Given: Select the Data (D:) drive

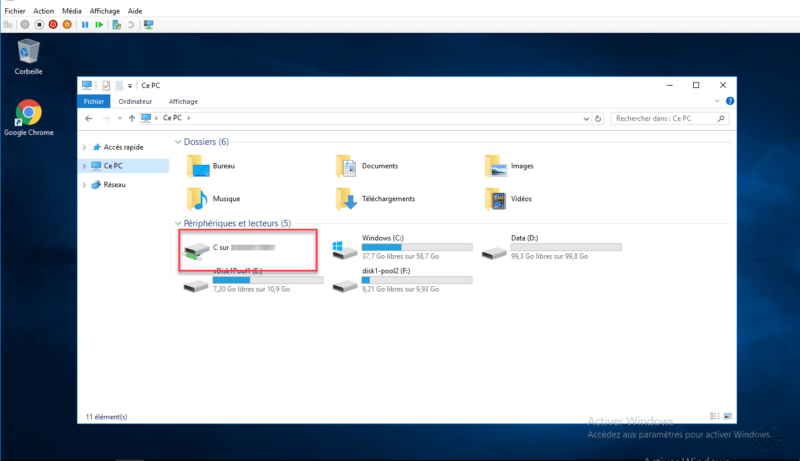Looking at the screenshot, I should click(x=552, y=247).
